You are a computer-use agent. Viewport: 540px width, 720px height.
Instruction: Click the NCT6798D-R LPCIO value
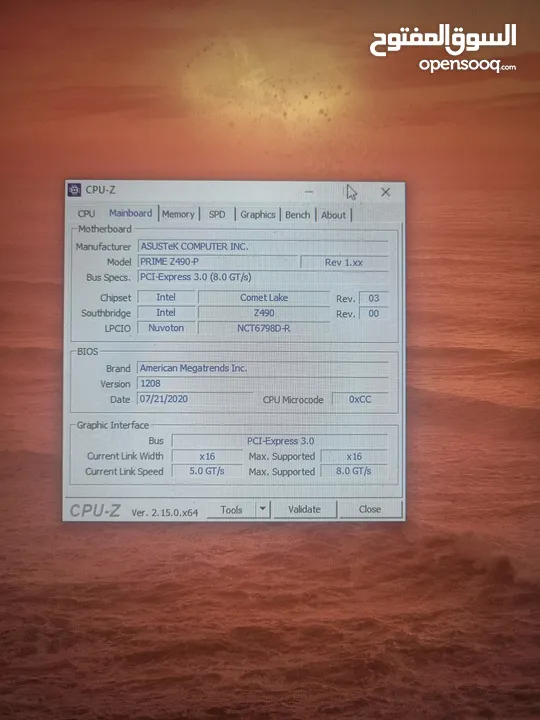coord(264,328)
